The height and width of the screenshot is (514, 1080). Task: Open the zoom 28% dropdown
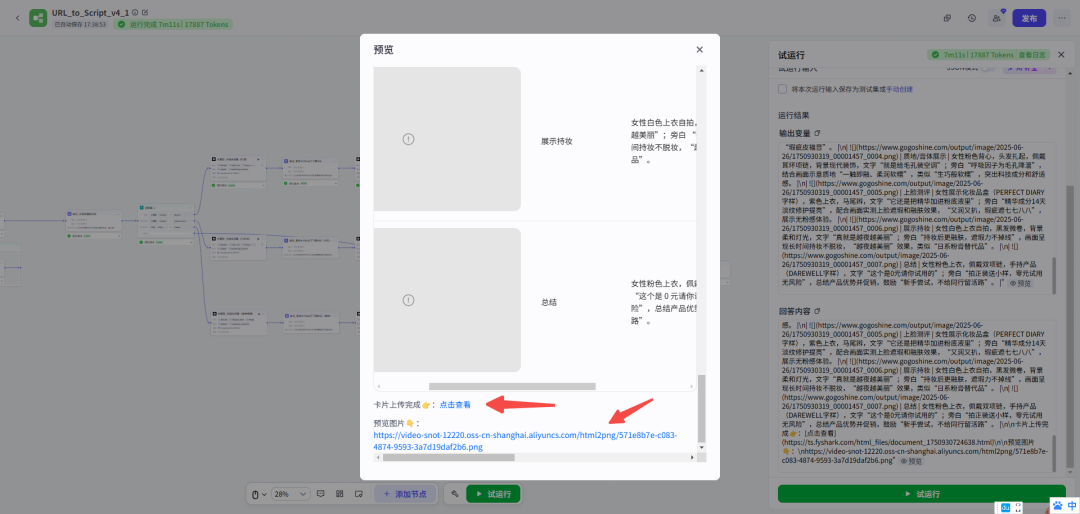(x=291, y=494)
